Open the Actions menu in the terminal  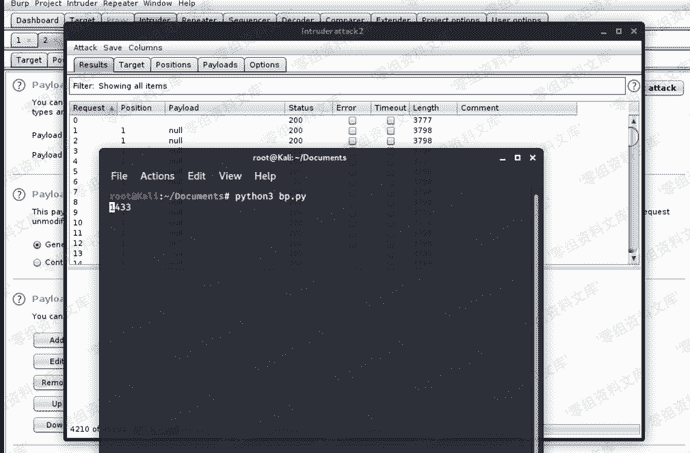point(157,176)
